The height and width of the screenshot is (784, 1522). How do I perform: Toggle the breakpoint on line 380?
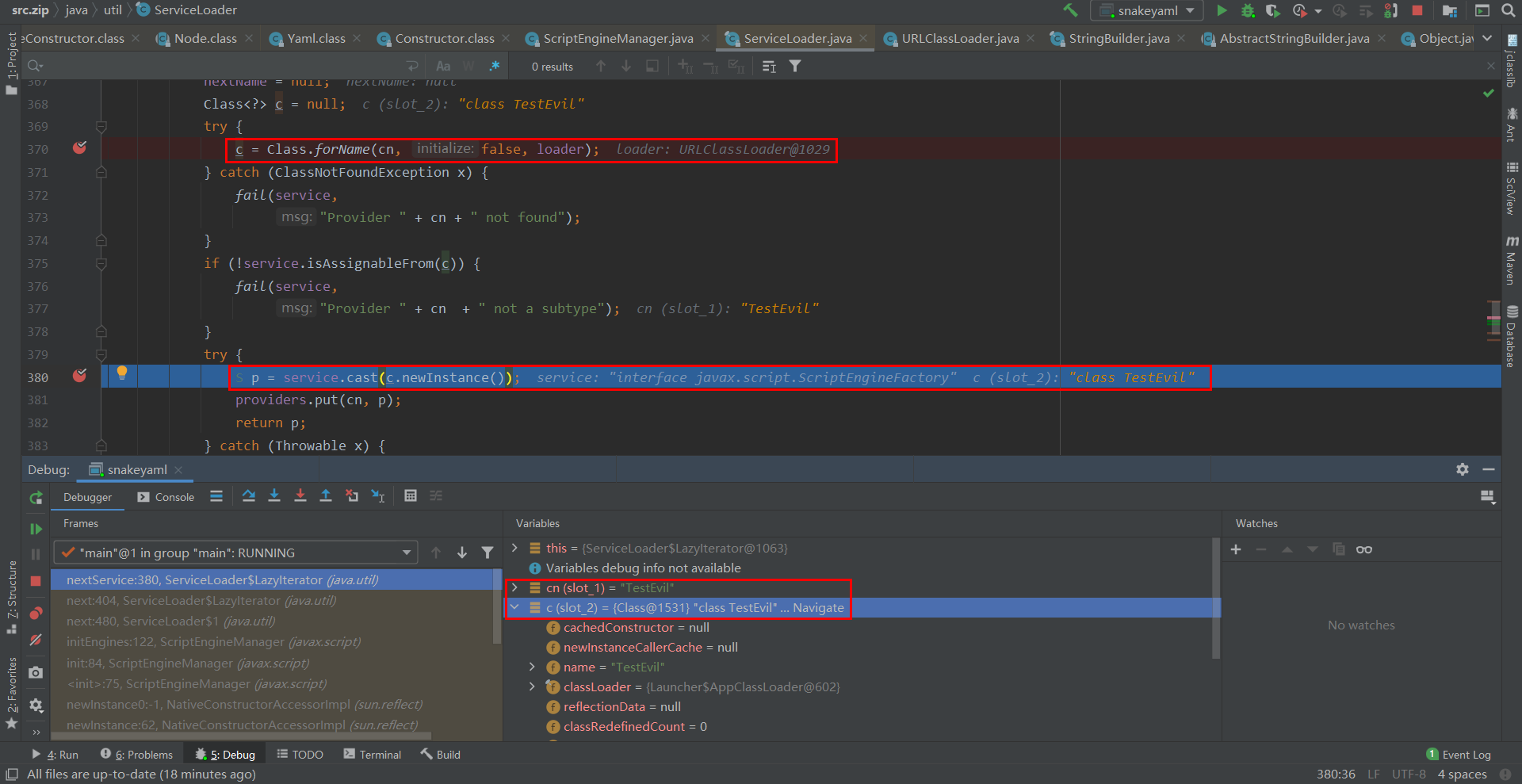point(79,376)
